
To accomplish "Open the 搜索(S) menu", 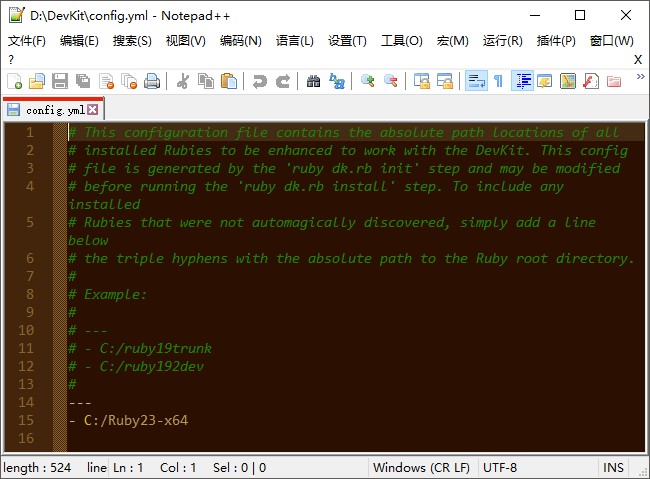I will 132,41.
